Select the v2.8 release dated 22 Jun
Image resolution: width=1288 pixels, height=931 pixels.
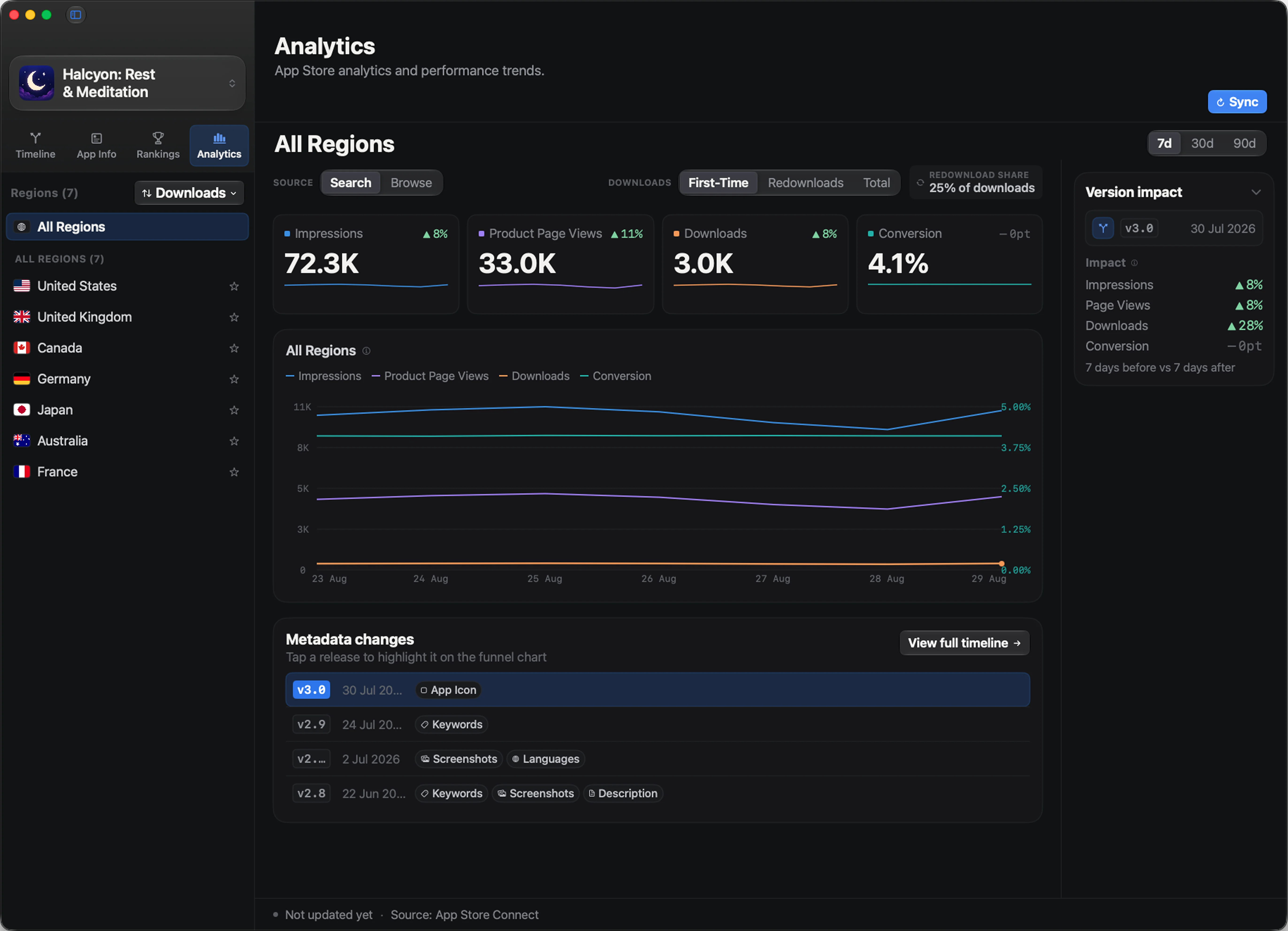pyautogui.click(x=658, y=794)
